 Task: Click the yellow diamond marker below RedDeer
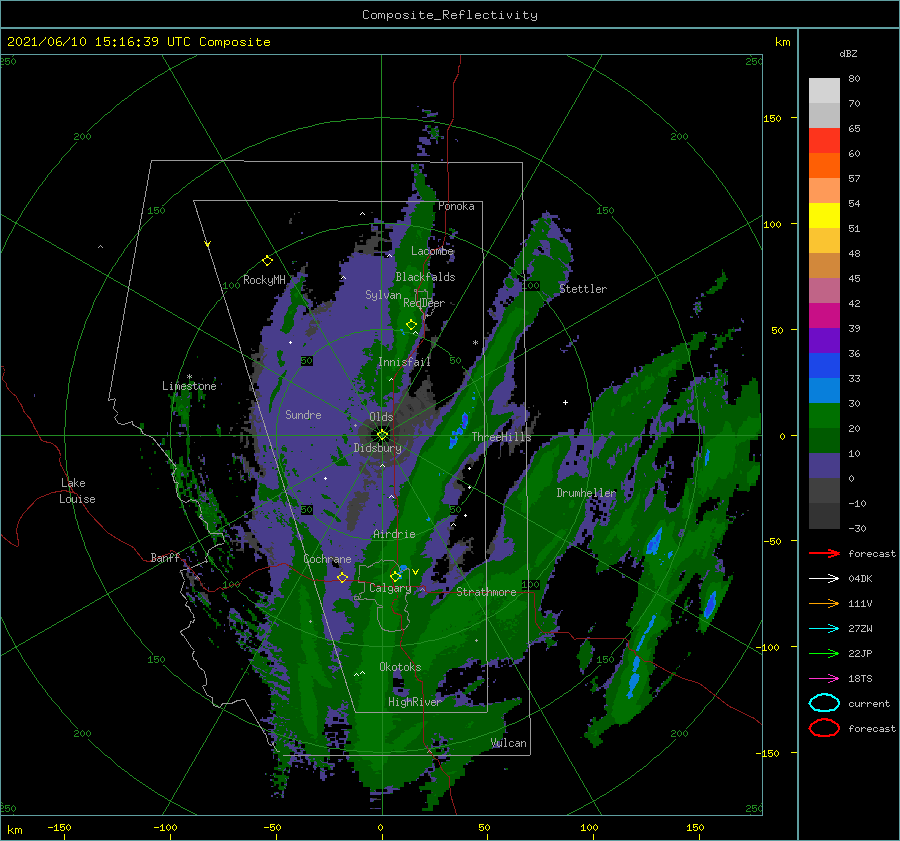pyautogui.click(x=411, y=325)
